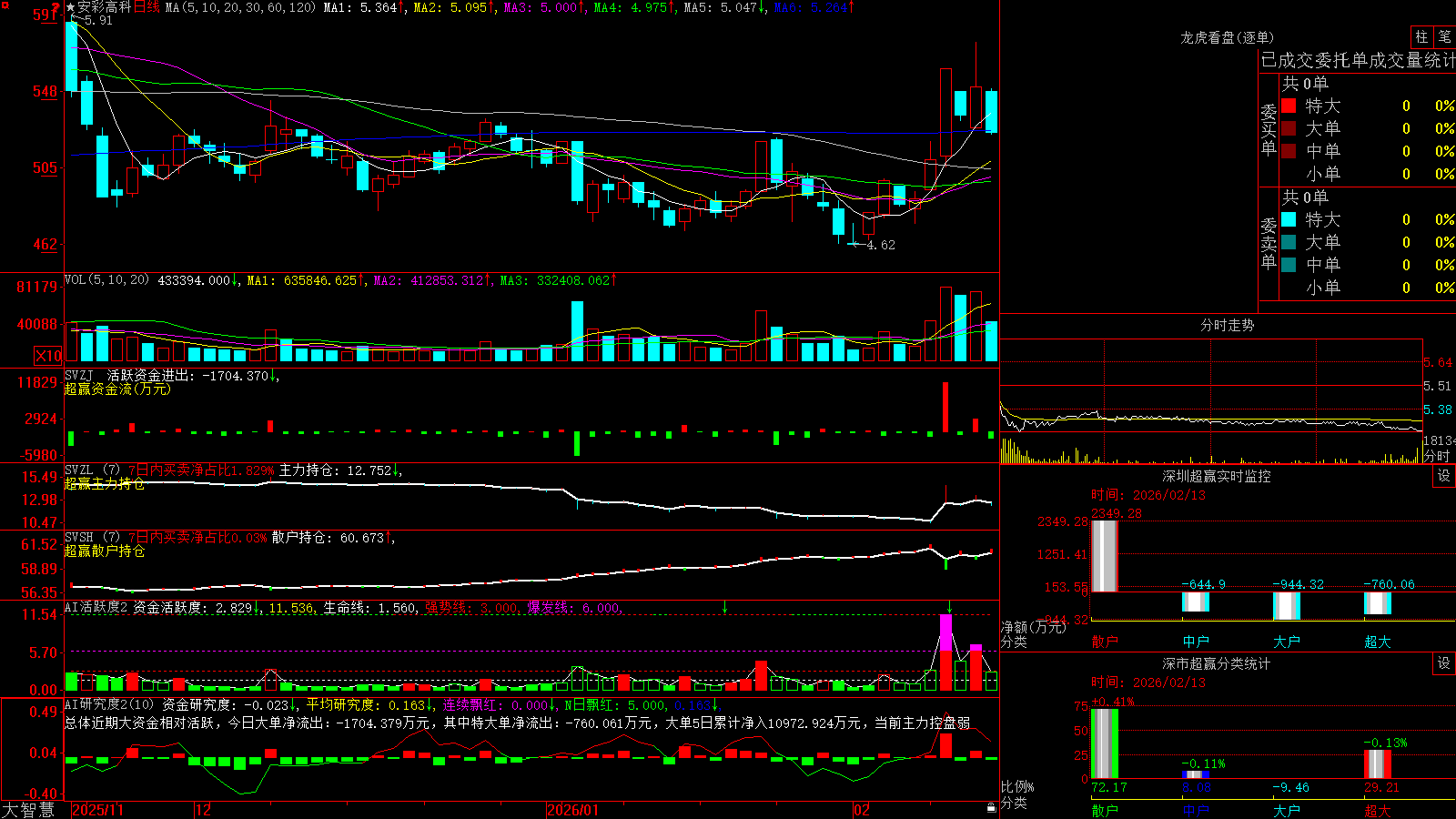Viewport: 1456px width, 819px height.
Task: Click the 02 month marker on timeline
Action: tap(862, 810)
